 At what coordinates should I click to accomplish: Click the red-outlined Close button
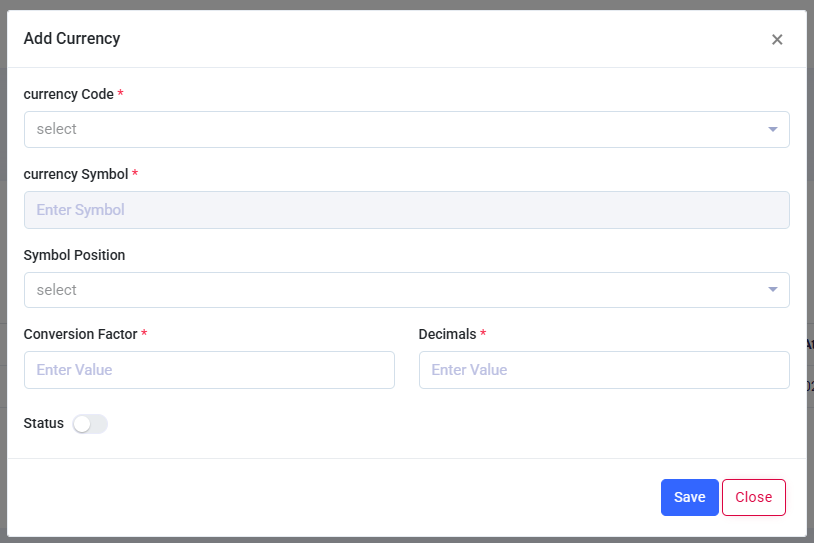tap(753, 497)
